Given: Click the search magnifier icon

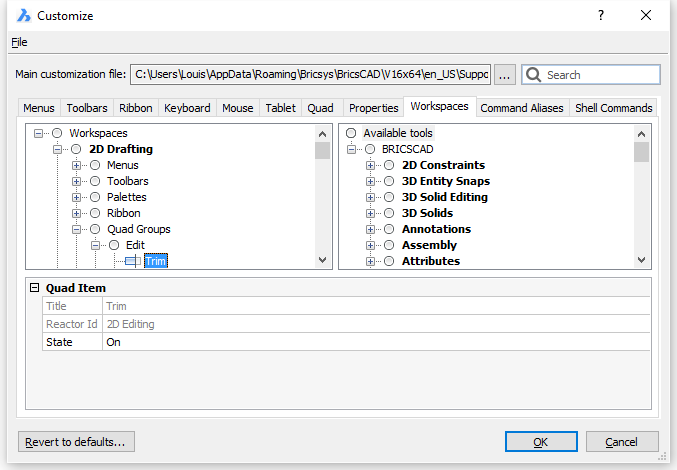Looking at the screenshot, I should click(533, 75).
